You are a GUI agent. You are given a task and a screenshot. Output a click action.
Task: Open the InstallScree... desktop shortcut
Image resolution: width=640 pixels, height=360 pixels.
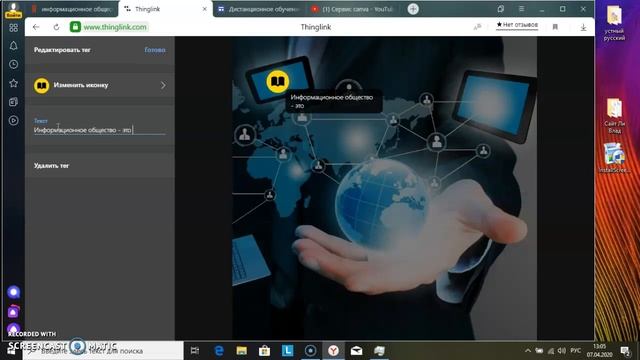[x=614, y=158]
